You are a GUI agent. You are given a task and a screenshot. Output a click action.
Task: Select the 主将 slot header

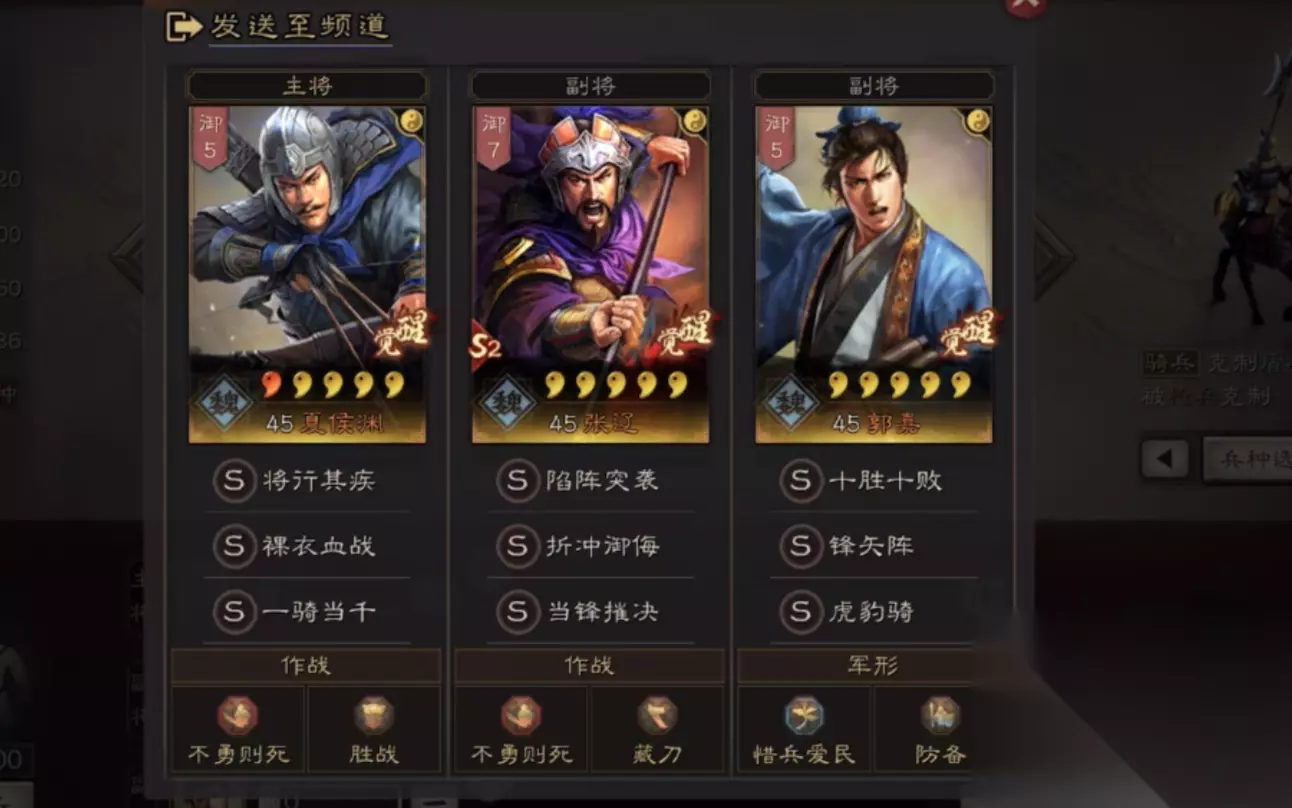pos(307,86)
